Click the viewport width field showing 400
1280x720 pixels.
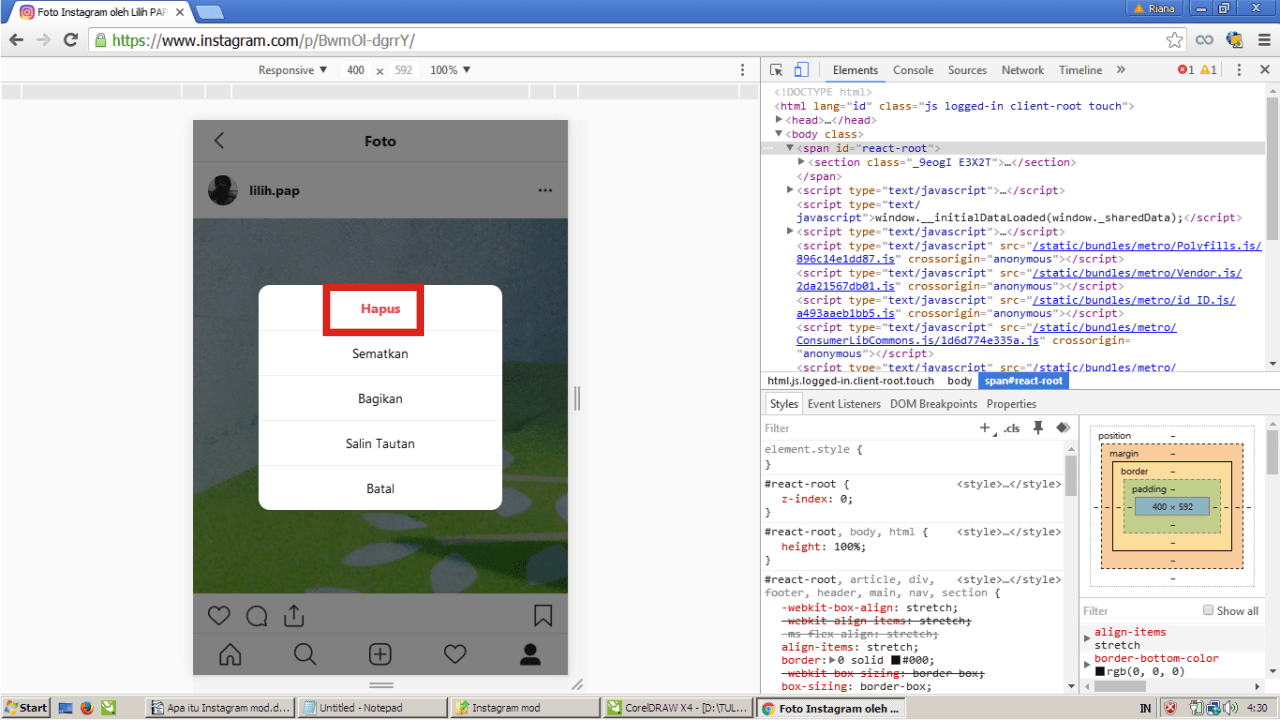pos(356,70)
